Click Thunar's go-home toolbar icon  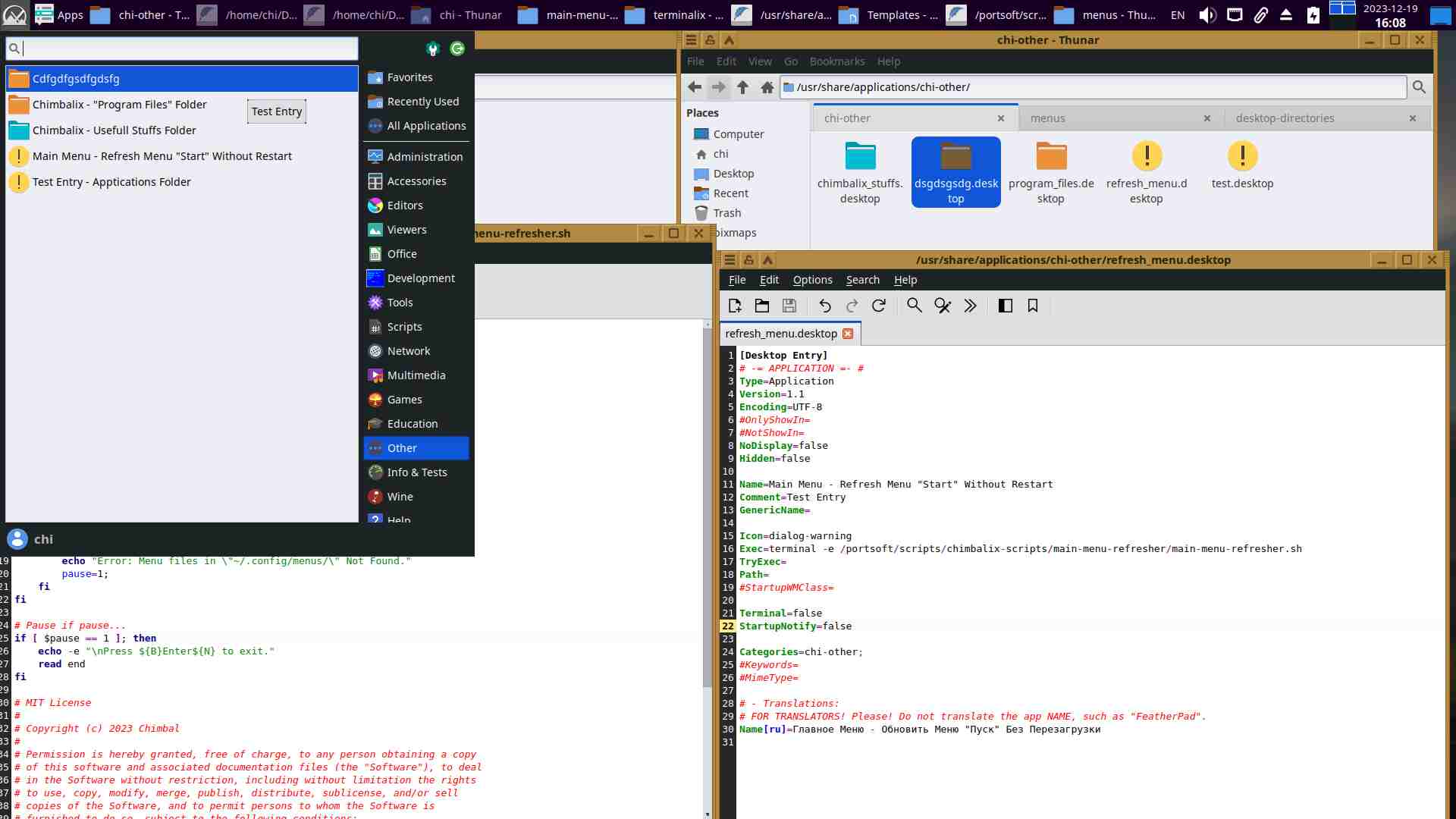[767, 87]
